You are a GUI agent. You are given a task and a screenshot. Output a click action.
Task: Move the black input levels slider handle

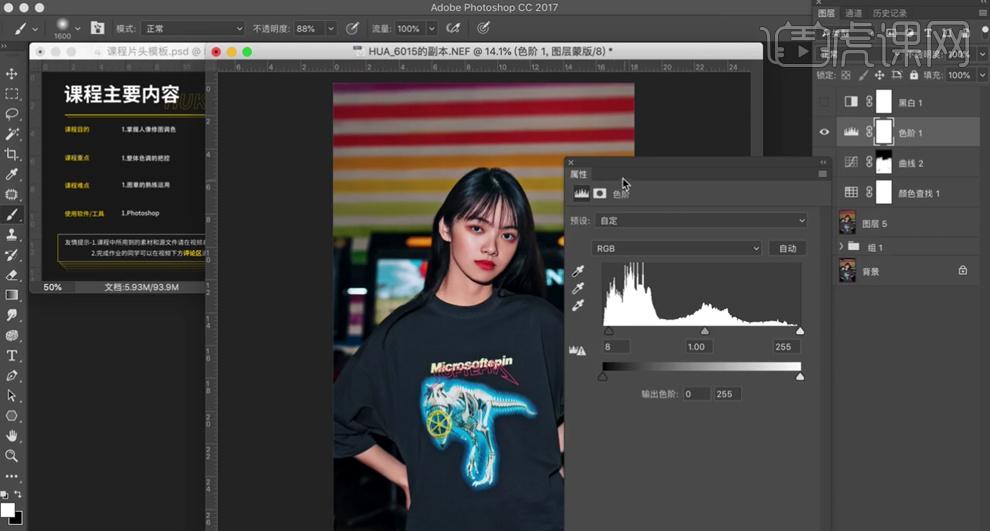[609, 331]
